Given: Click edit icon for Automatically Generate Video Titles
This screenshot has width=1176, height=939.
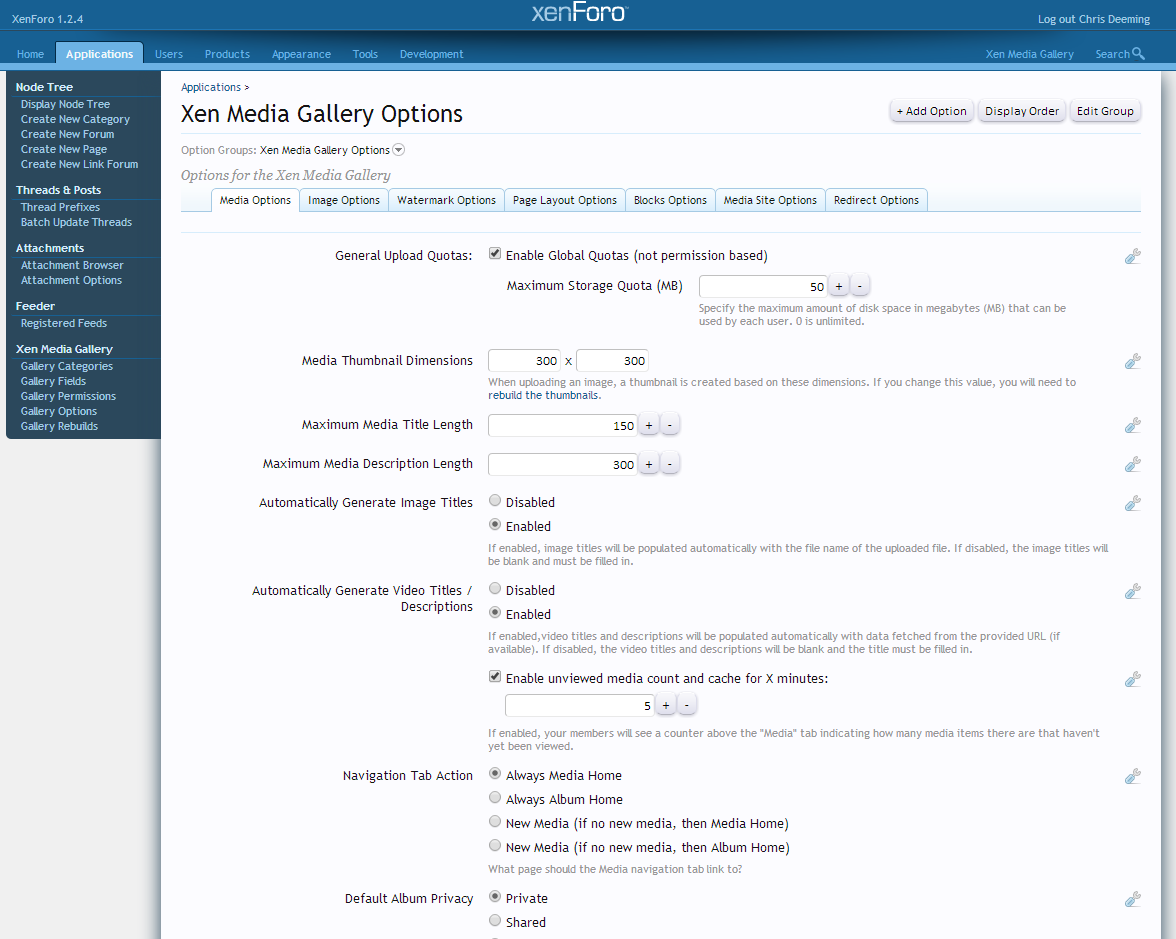Looking at the screenshot, I should pyautogui.click(x=1132, y=591).
